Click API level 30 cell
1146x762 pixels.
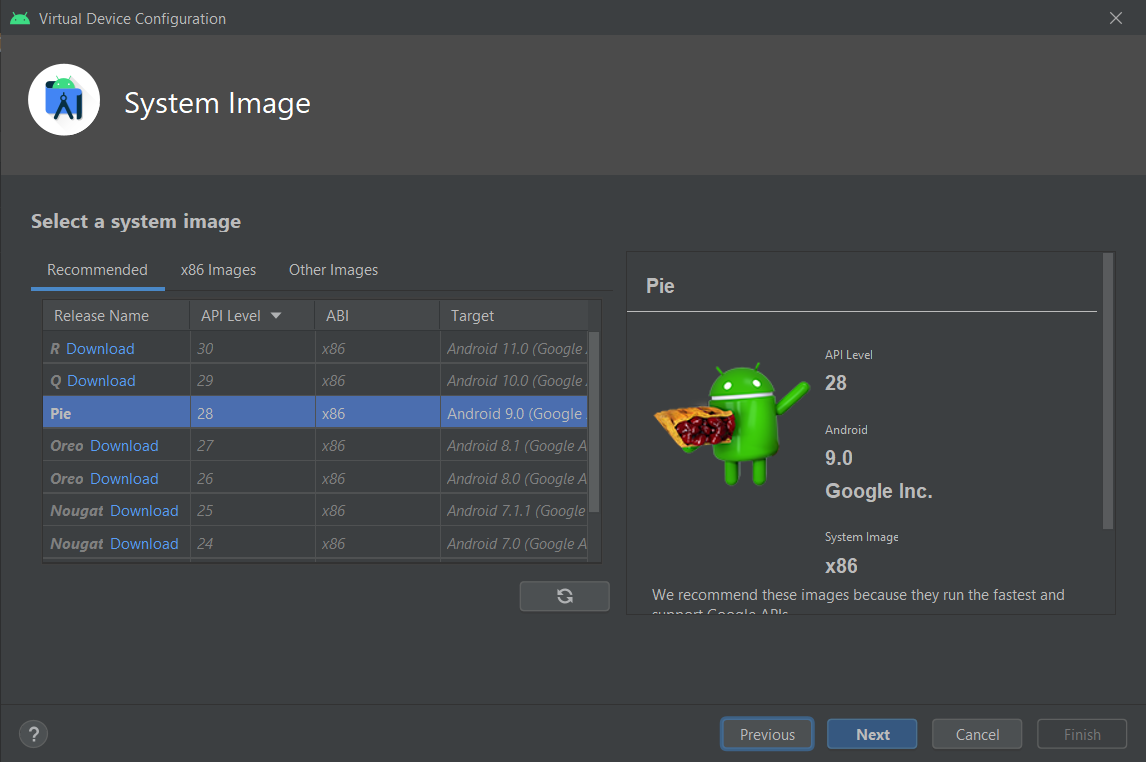[253, 348]
